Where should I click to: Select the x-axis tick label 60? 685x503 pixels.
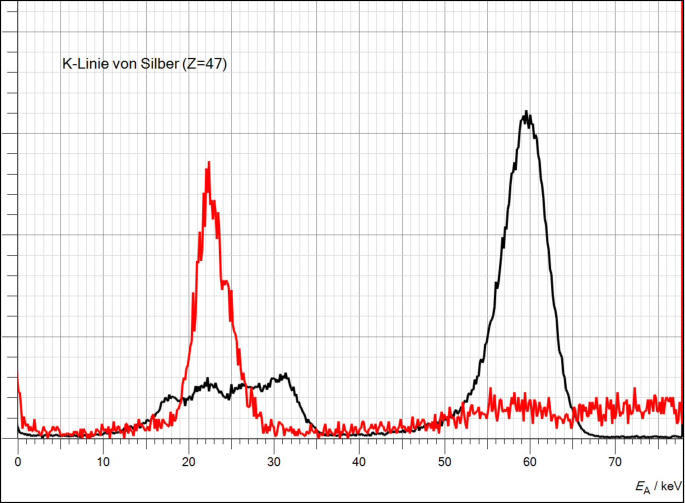click(x=530, y=462)
